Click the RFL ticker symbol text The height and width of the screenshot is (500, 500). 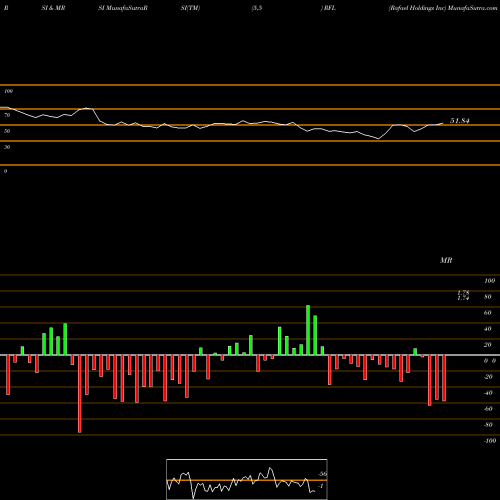(x=329, y=8)
